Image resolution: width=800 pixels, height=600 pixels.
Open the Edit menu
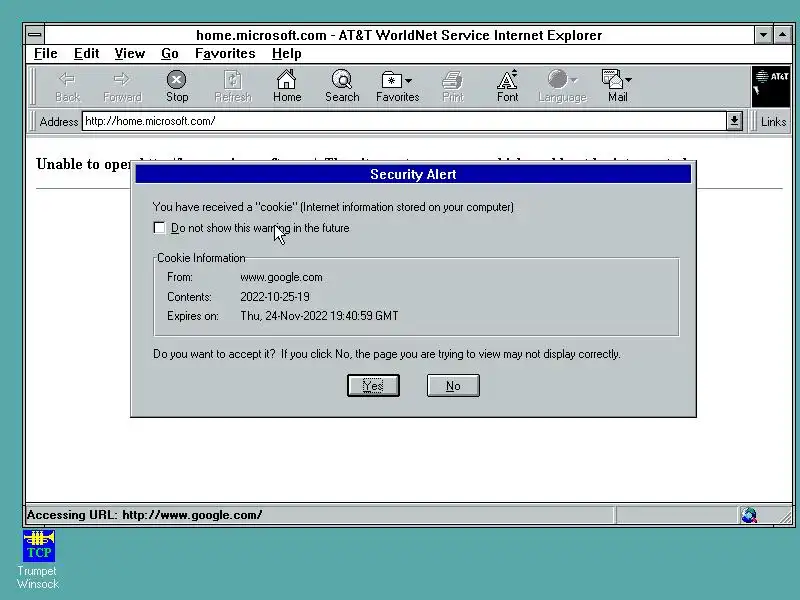point(86,54)
